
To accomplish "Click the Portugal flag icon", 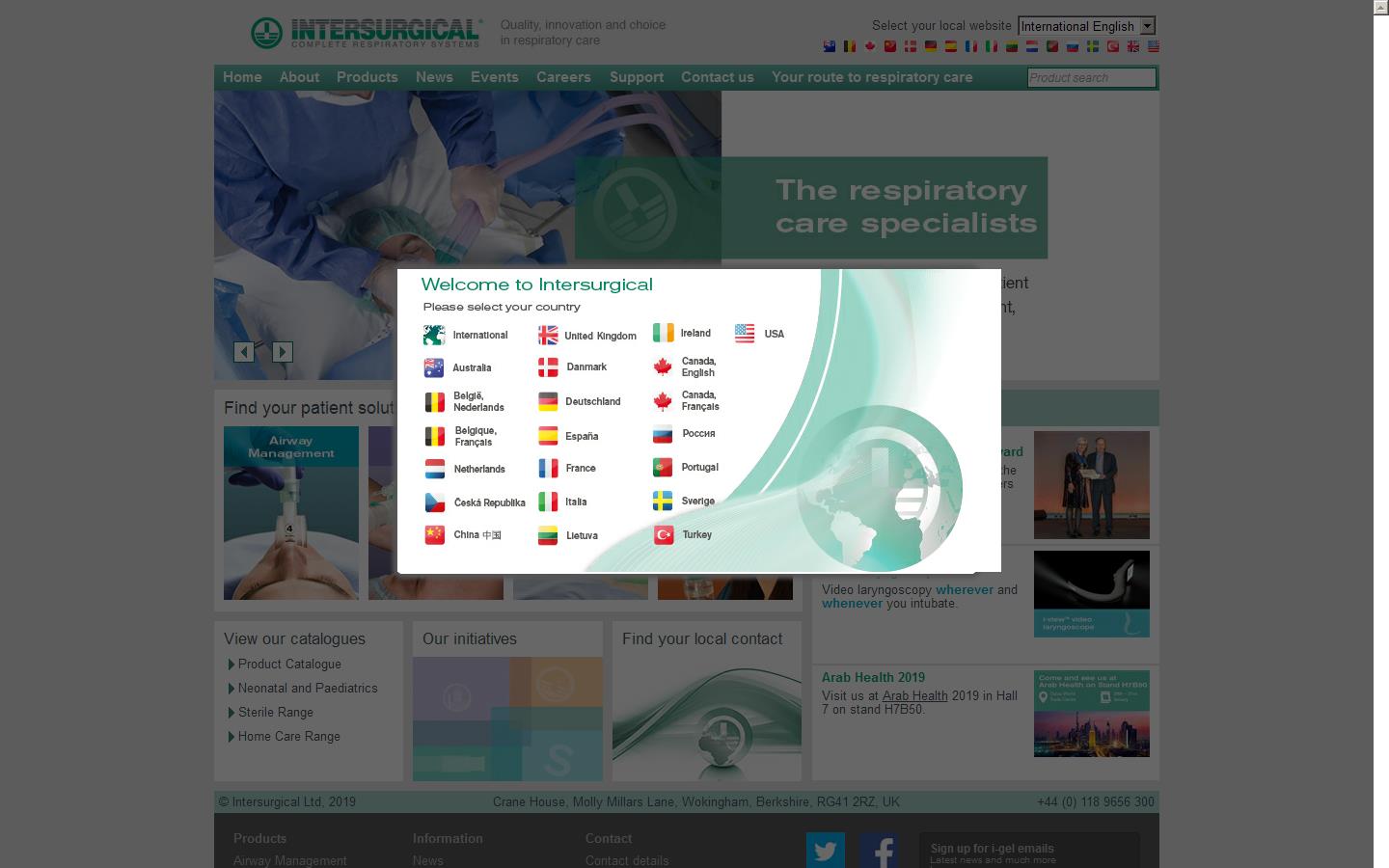I will tap(664, 467).
